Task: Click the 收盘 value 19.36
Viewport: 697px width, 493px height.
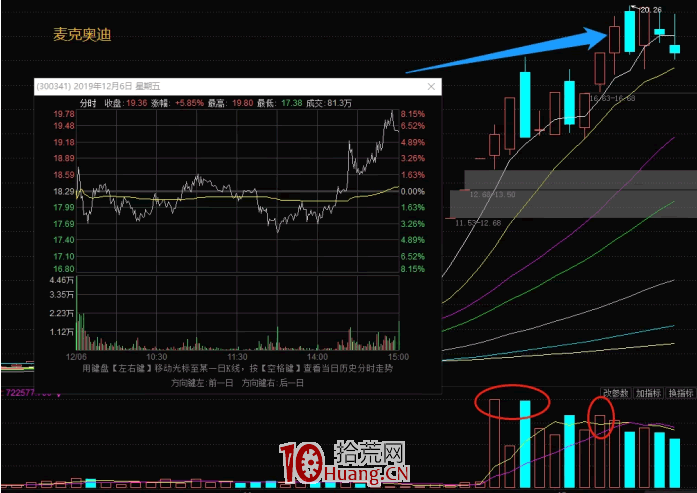Action: 136,103
